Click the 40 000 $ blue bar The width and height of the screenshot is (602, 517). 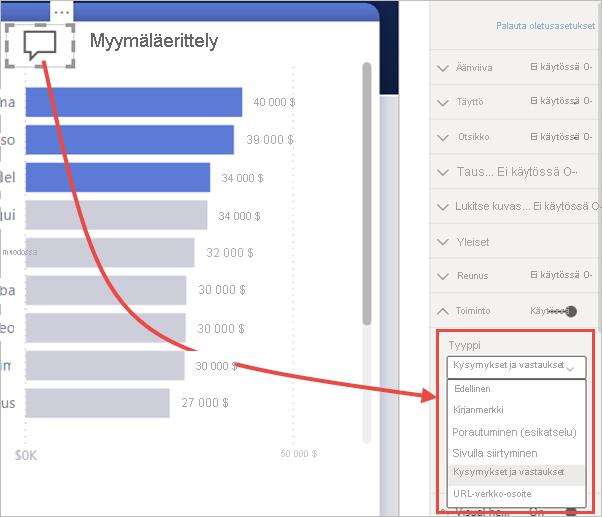click(134, 102)
